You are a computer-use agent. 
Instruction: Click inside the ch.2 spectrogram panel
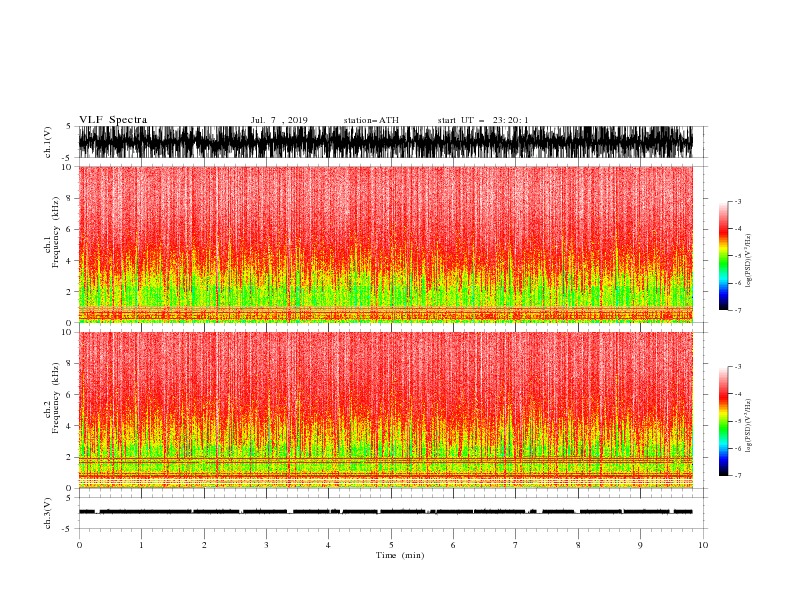pyautogui.click(x=385, y=410)
